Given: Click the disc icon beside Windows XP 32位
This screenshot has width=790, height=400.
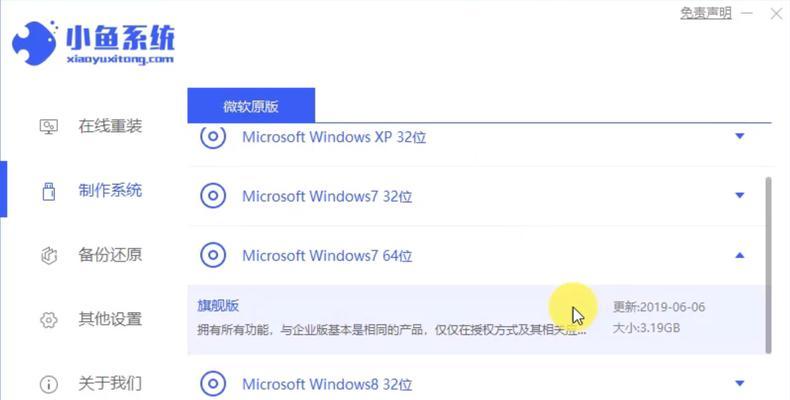Looking at the screenshot, I should (x=213, y=136).
